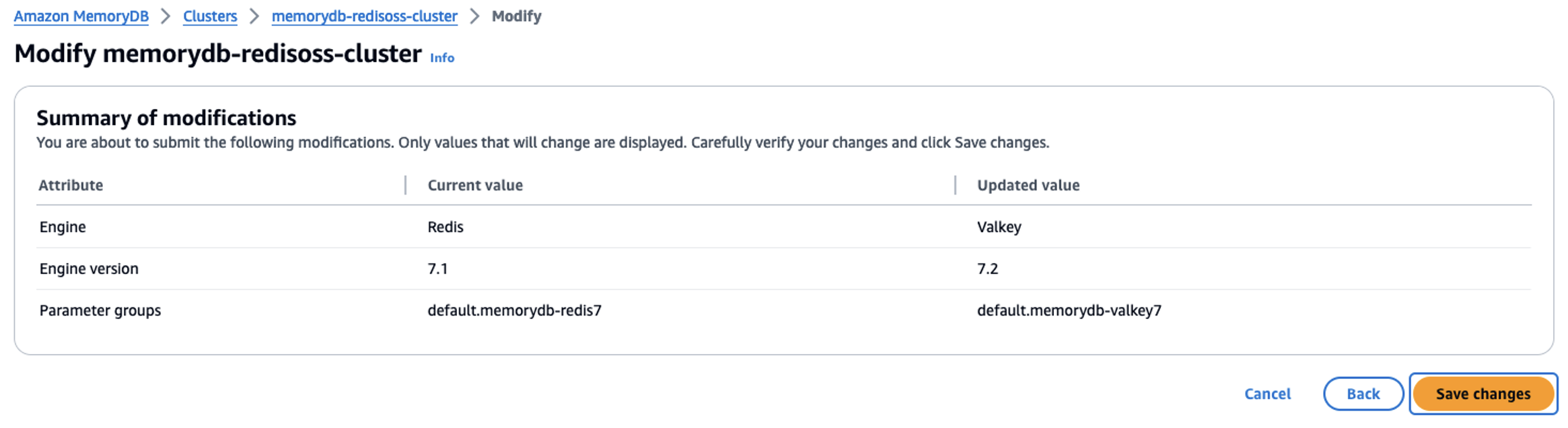This screenshot has width=1568, height=428.
Task: Click the orange Save changes button
Action: 1483,394
